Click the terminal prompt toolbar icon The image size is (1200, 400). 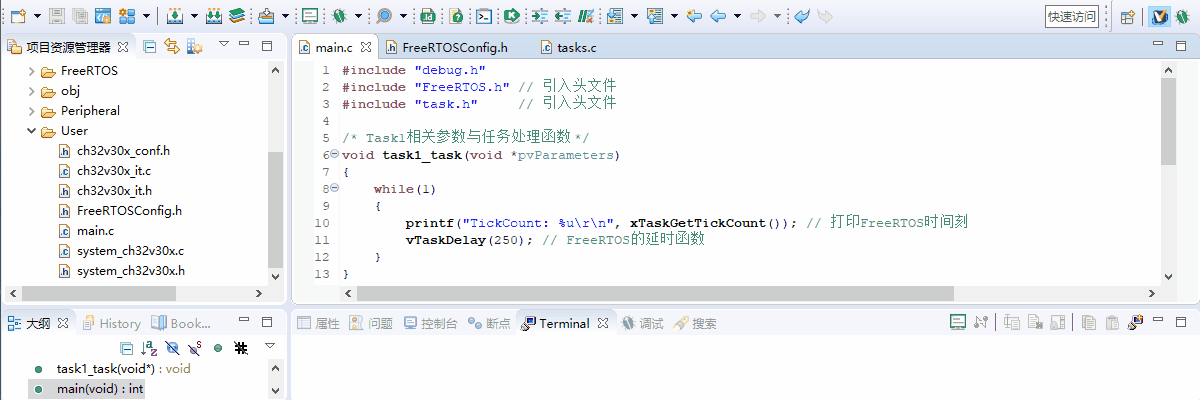pos(484,16)
